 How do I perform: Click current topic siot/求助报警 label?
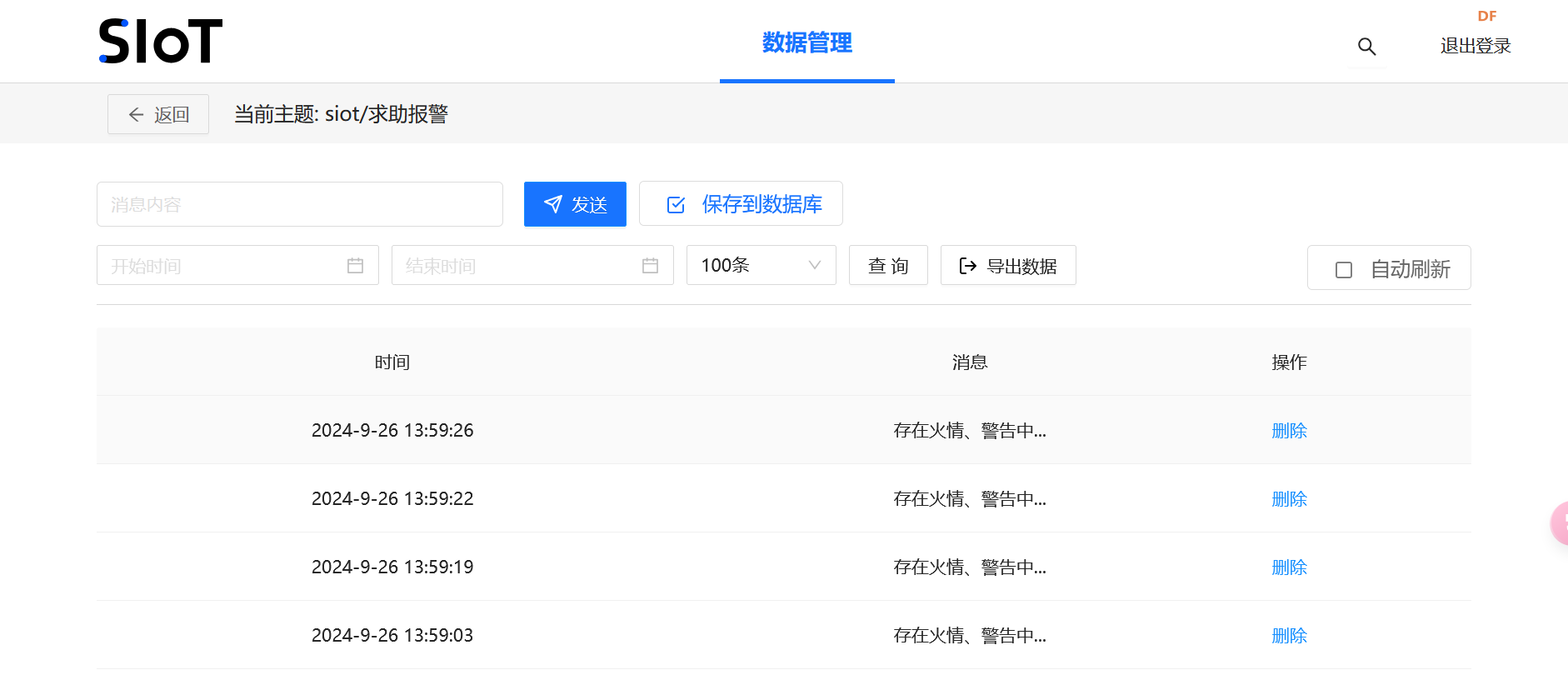[341, 114]
